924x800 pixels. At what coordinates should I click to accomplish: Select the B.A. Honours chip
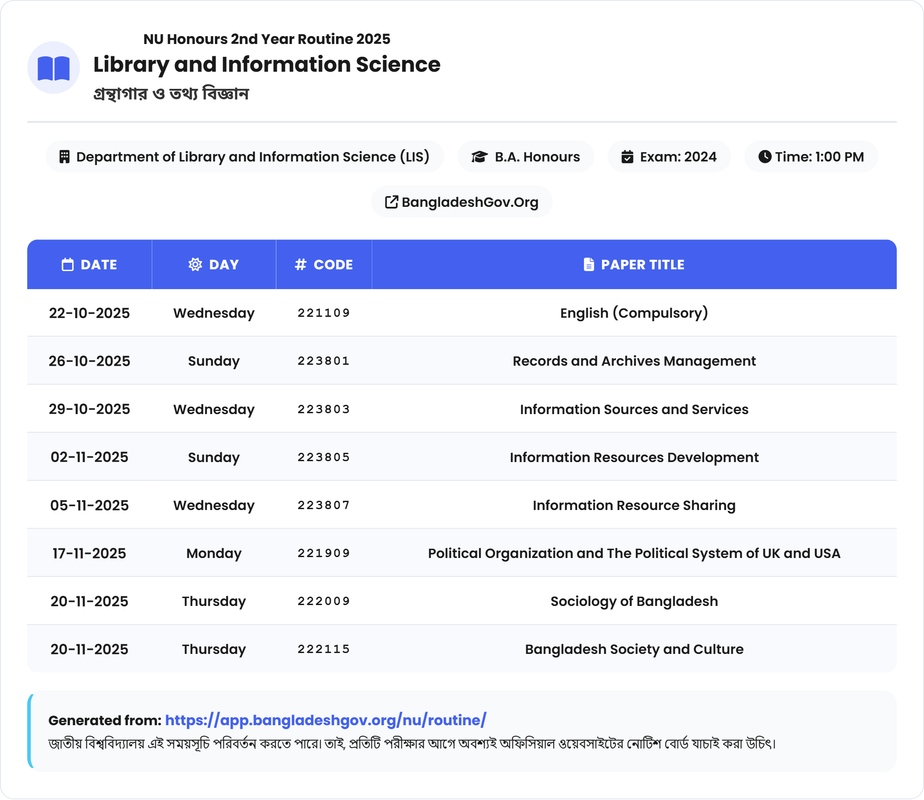526,157
